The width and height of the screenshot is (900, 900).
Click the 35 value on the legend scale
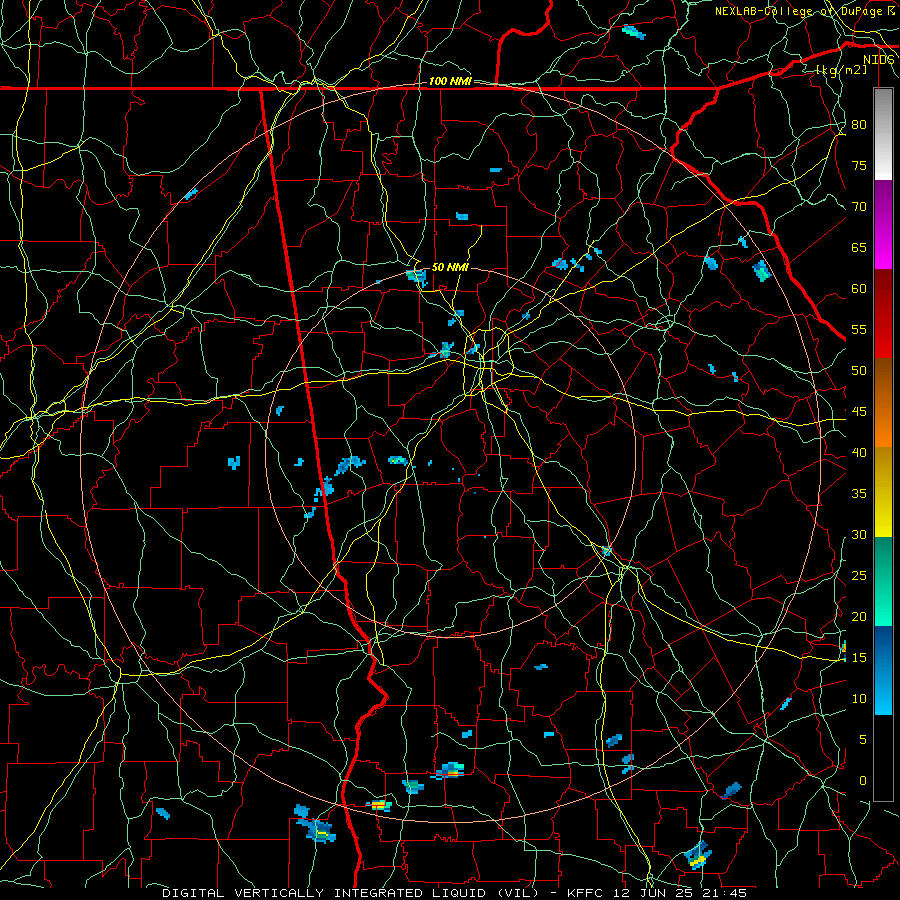click(x=859, y=494)
